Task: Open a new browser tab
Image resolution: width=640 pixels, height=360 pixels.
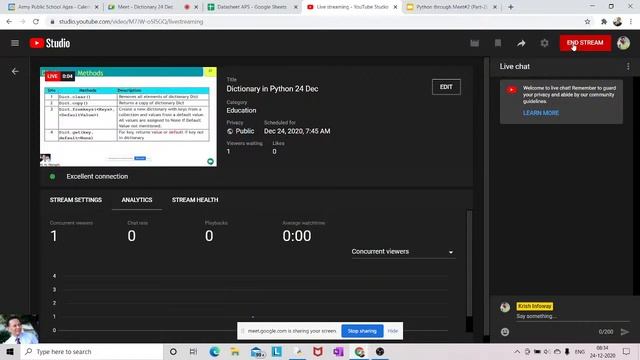Action: click(x=511, y=7)
